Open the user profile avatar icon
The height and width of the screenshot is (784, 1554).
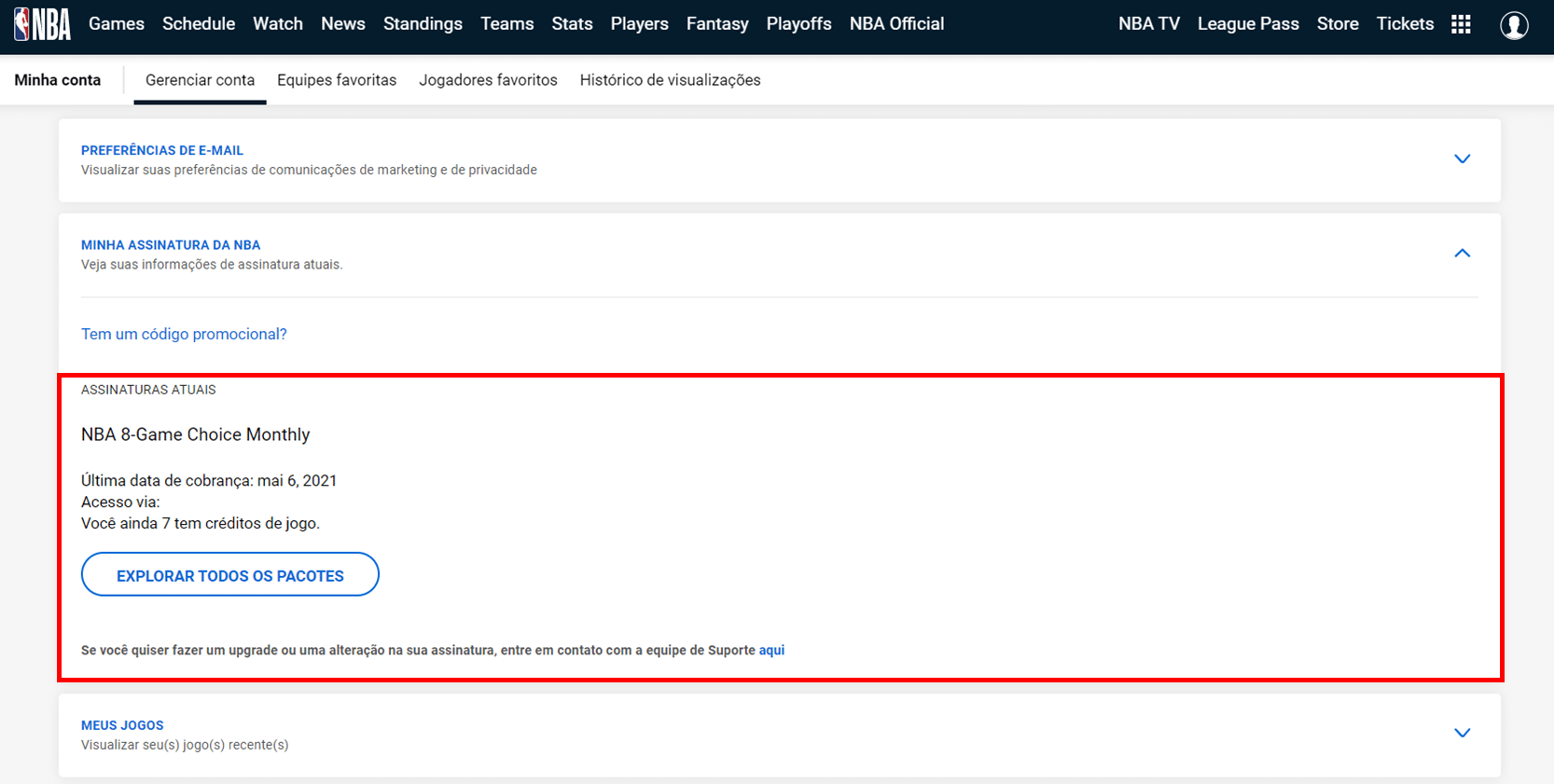[x=1514, y=25]
